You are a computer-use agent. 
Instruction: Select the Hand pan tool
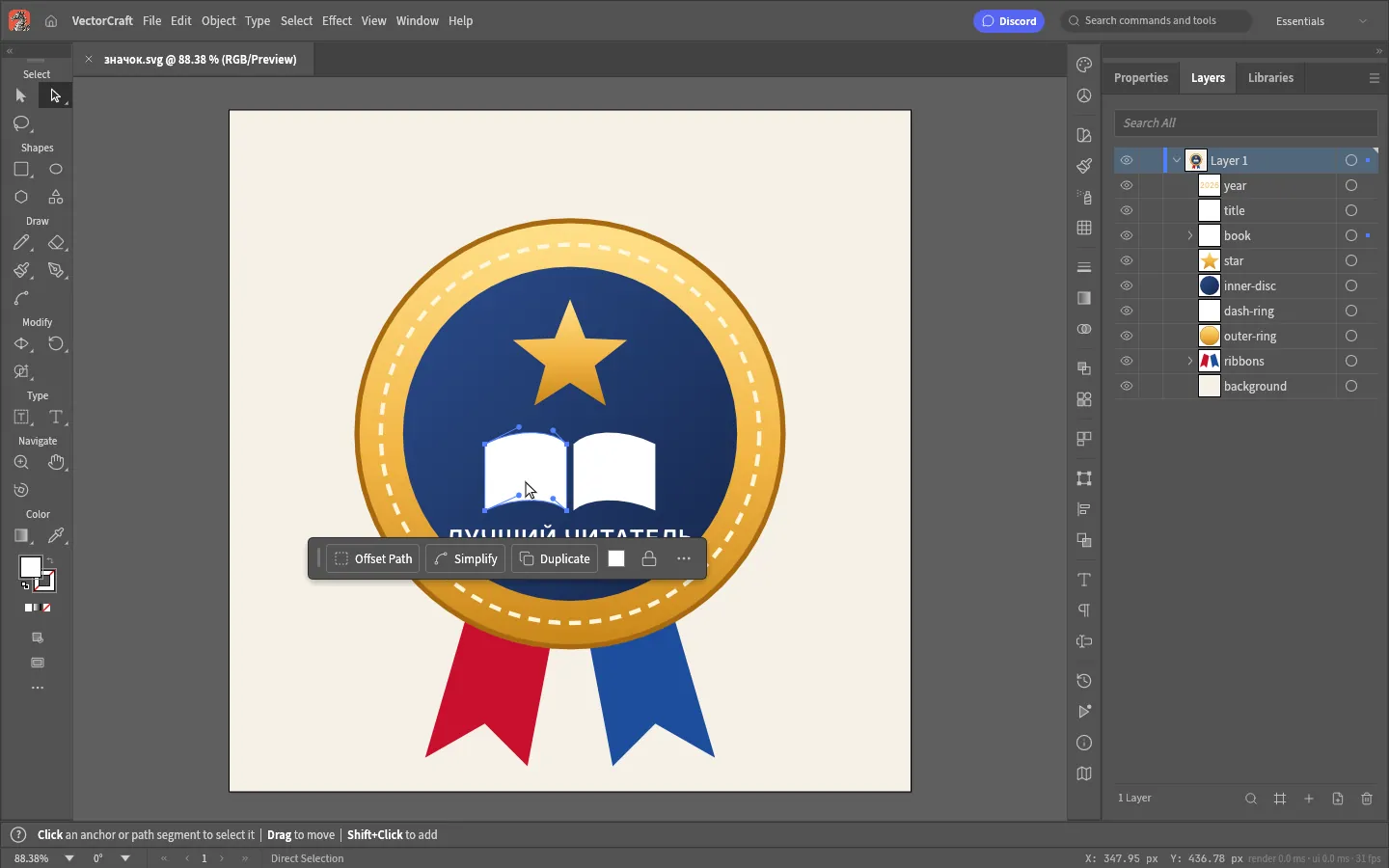[56, 463]
